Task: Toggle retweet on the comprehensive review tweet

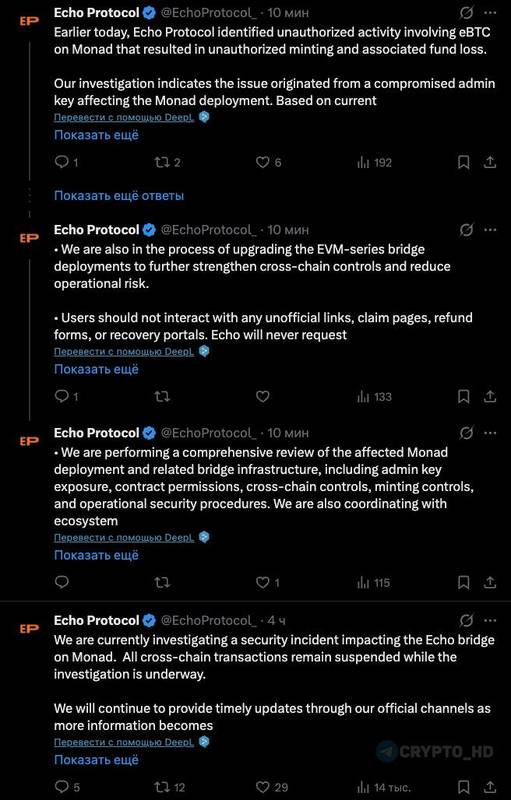Action: pos(162,582)
